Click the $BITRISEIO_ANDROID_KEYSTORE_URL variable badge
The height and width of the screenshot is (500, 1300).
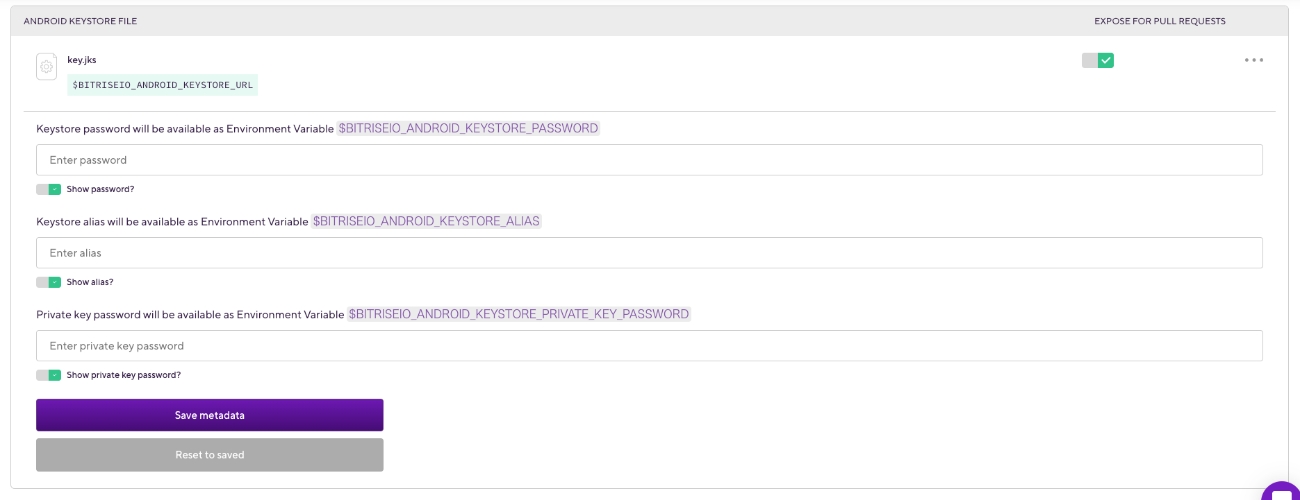pos(162,85)
